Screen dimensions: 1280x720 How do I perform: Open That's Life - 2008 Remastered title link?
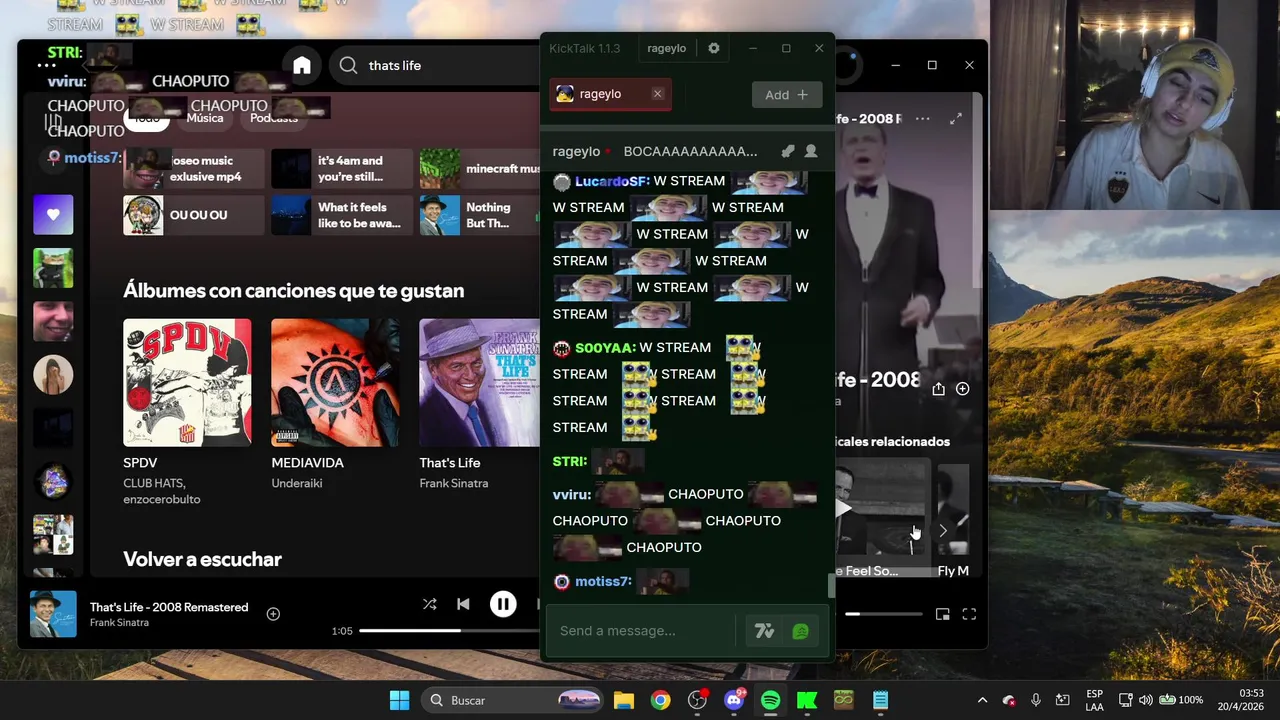tap(169, 607)
